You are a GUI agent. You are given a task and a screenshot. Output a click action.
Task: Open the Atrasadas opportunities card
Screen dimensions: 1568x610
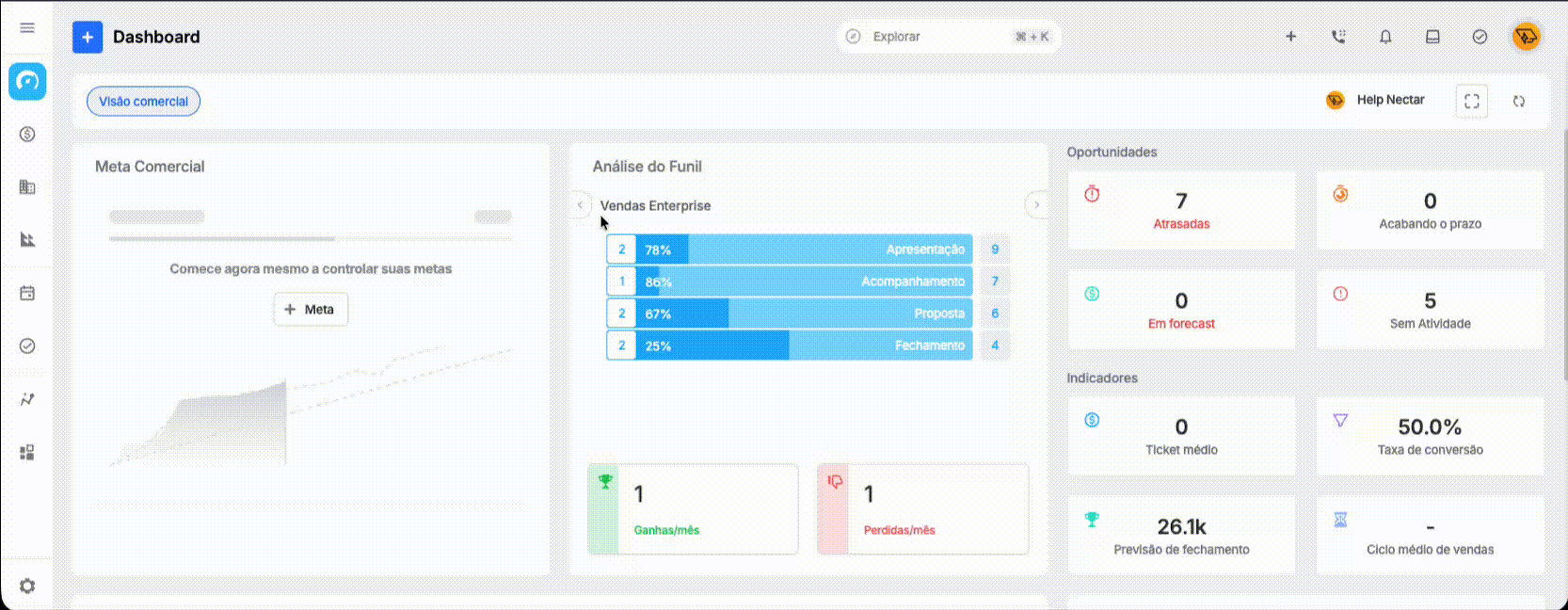click(1182, 210)
